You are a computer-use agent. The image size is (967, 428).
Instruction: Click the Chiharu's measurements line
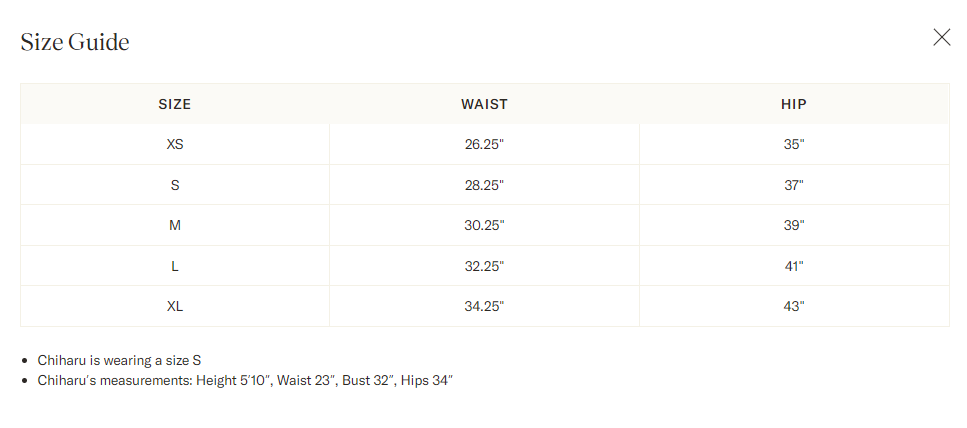[x=246, y=380]
